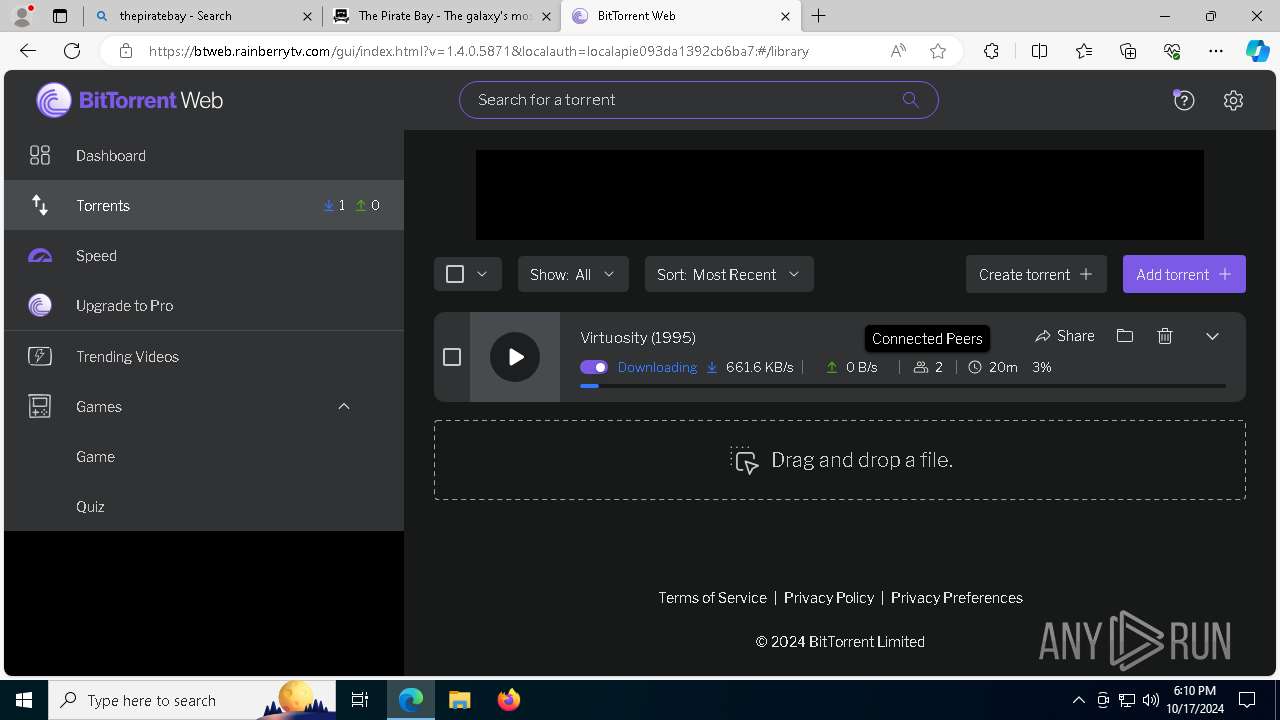Open the Edge profile icon
This screenshot has width=1280, height=720.
[x=22, y=16]
